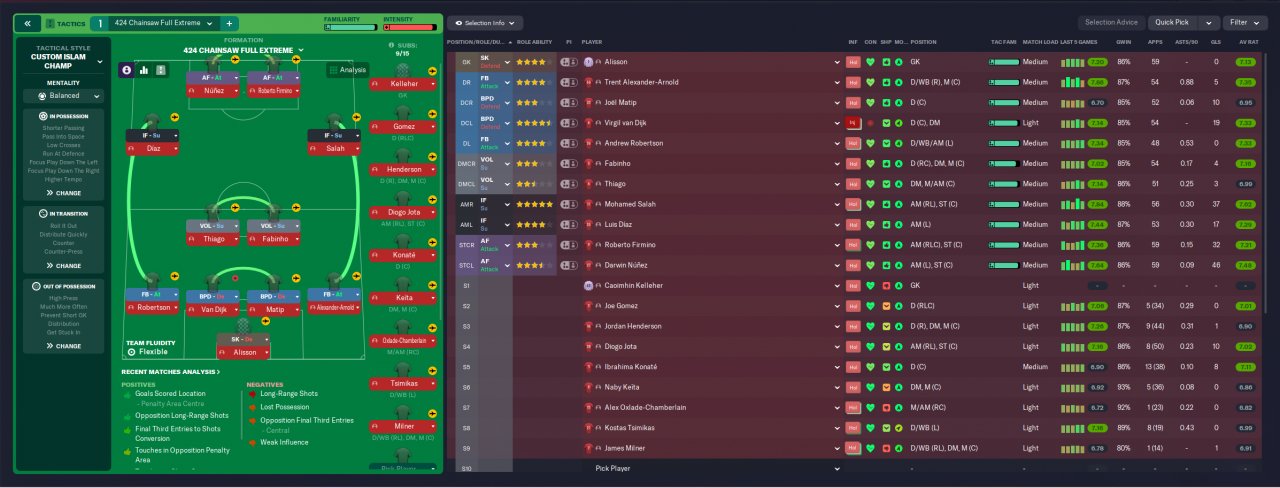Toggle the set-piece view icon on the pitch
1280x488 pixels.
pyautogui.click(x=161, y=70)
